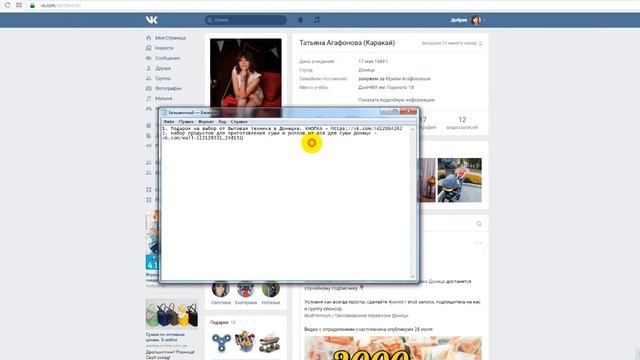
Task: Open Музыка in the VK sidebar
Action: tap(164, 98)
